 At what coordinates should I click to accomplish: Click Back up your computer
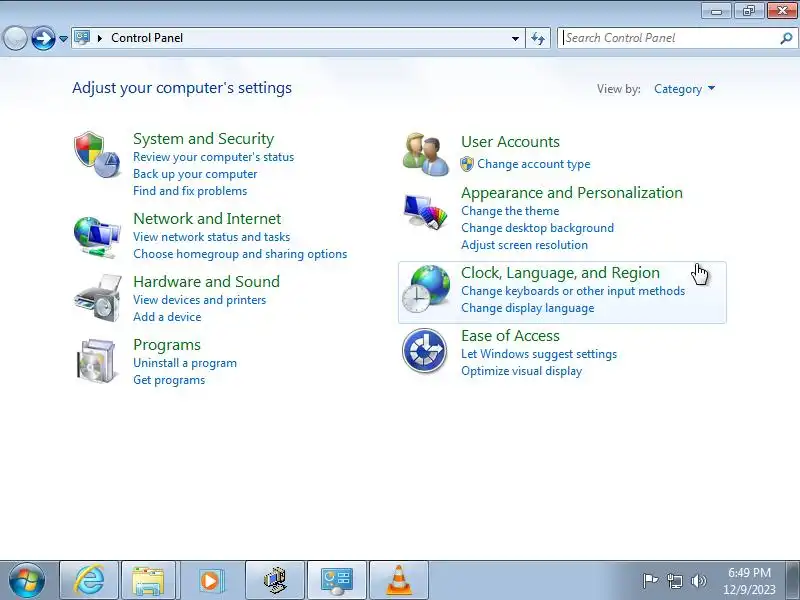[195, 173]
